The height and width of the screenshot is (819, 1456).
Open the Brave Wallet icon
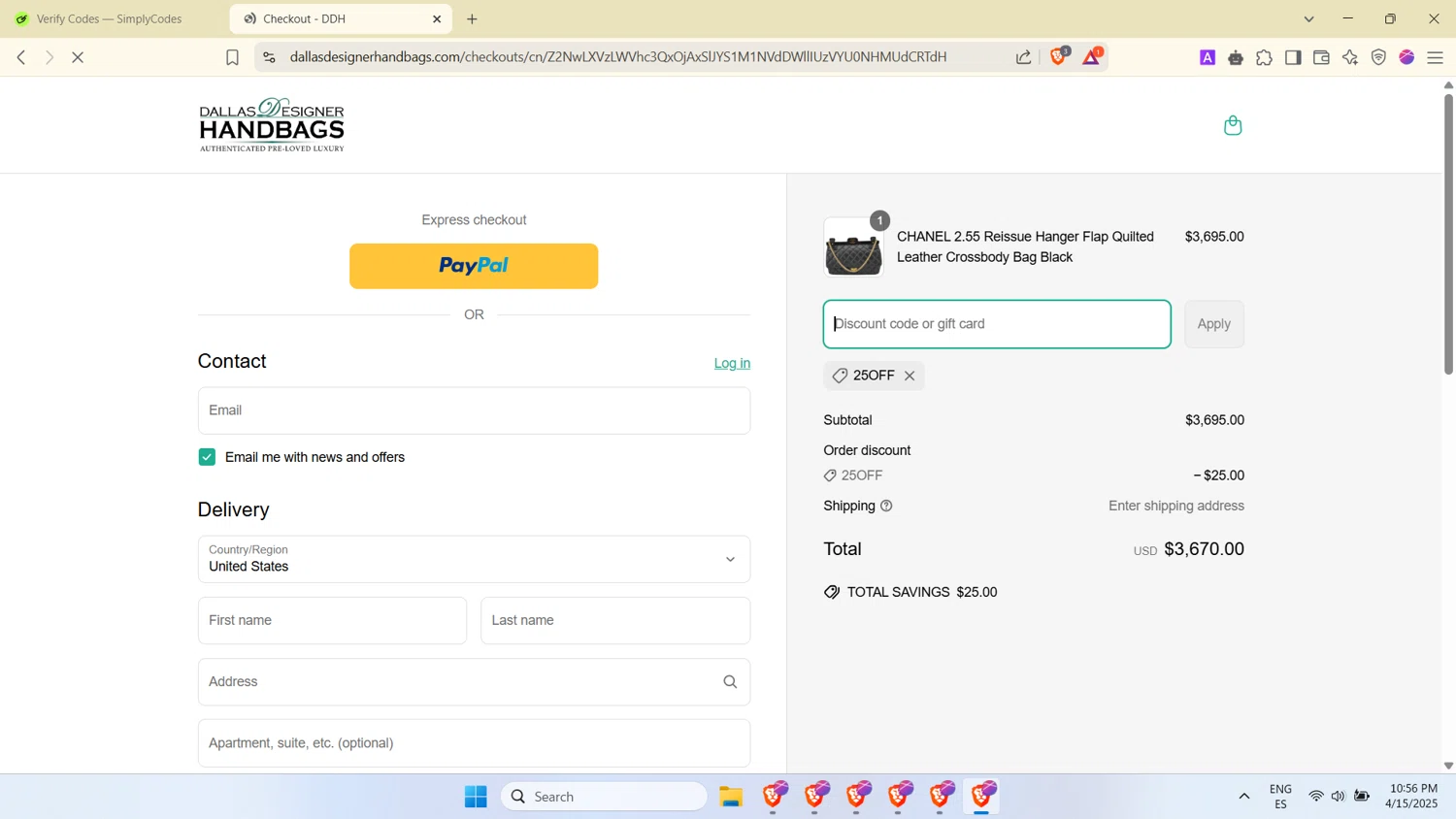[1321, 58]
